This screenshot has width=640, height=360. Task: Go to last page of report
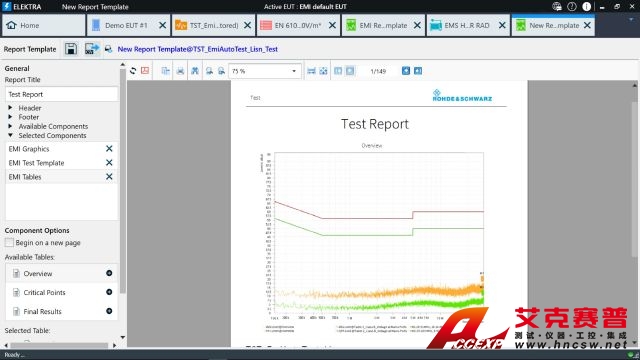[418, 71]
